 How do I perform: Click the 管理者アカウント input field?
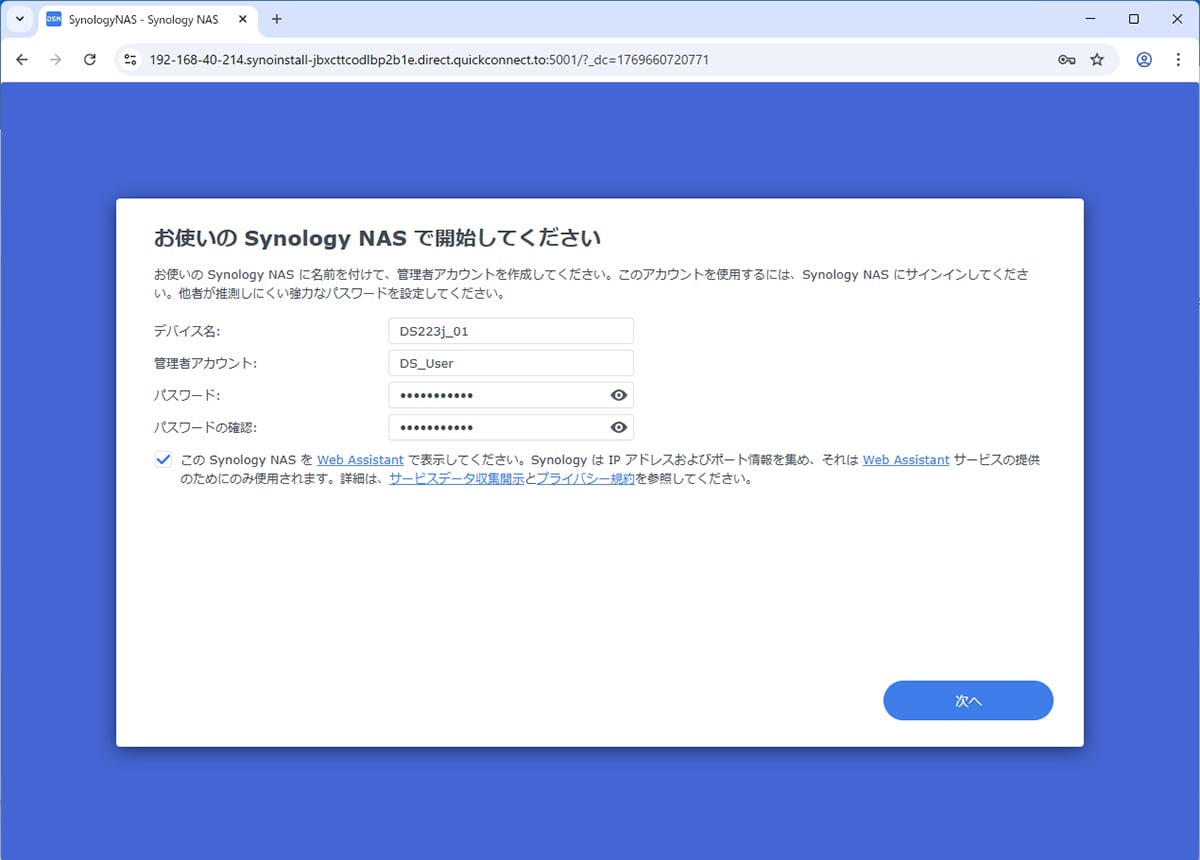click(x=510, y=364)
